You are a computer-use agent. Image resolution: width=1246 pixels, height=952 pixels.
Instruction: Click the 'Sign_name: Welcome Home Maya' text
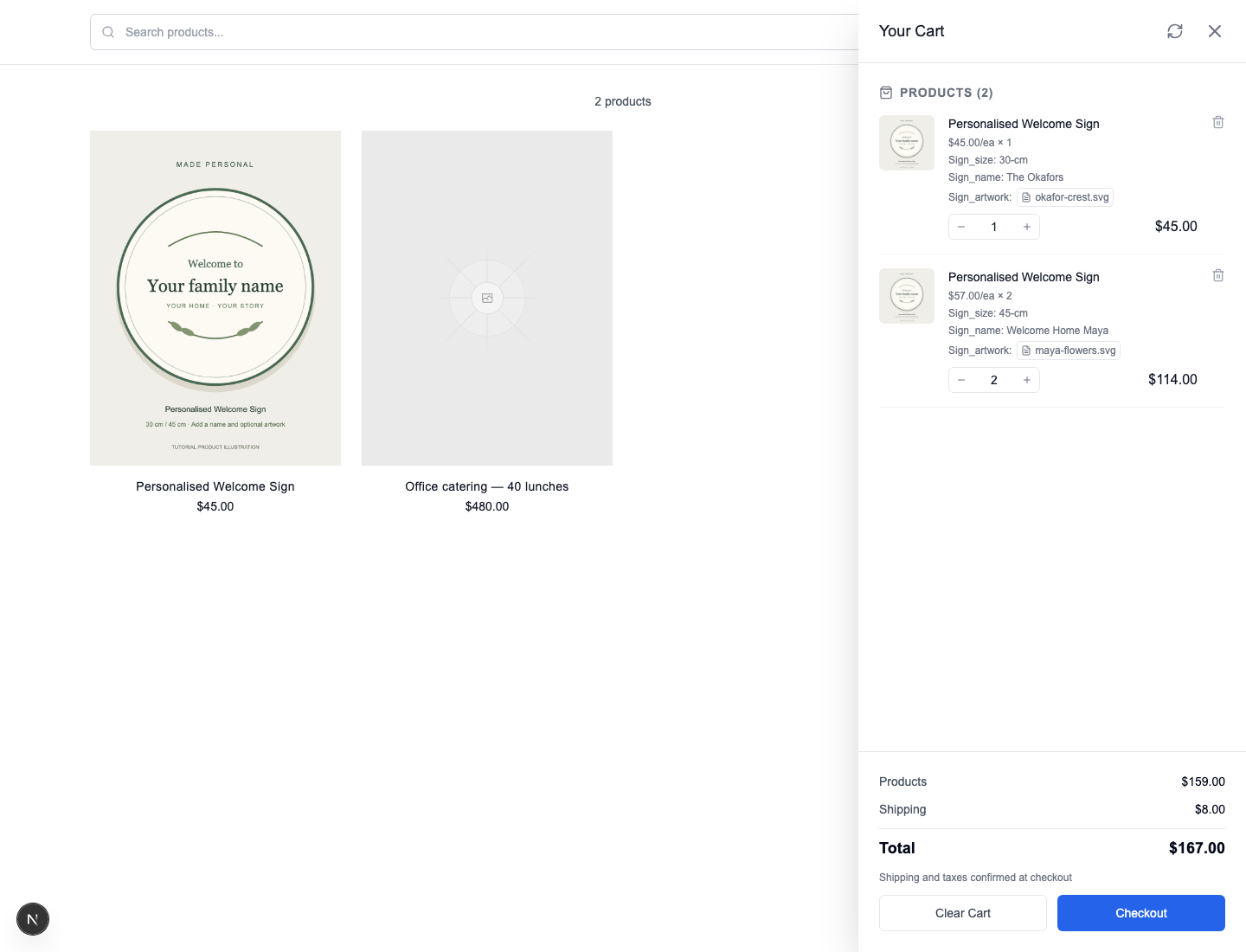click(1028, 331)
